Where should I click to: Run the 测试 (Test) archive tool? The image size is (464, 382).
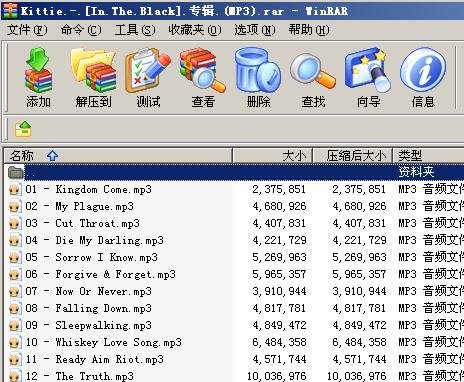point(148,78)
